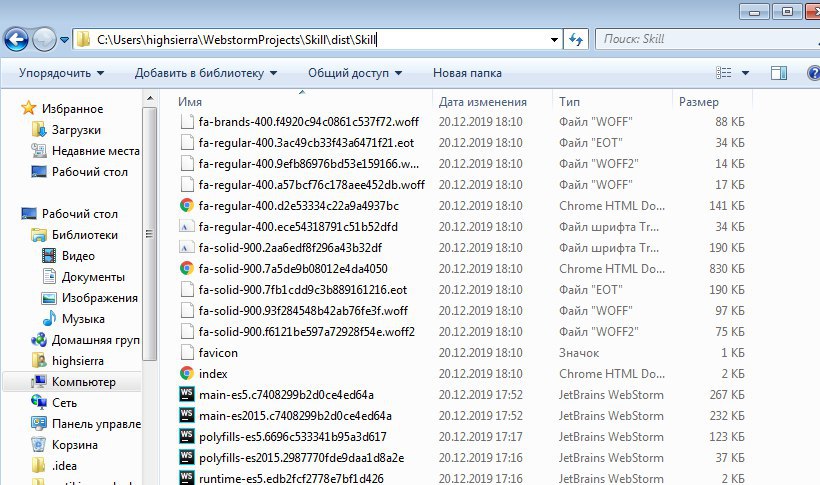The height and width of the screenshot is (485, 820).
Task: Click the address bar path field
Action: pyautogui.click(x=317, y=39)
